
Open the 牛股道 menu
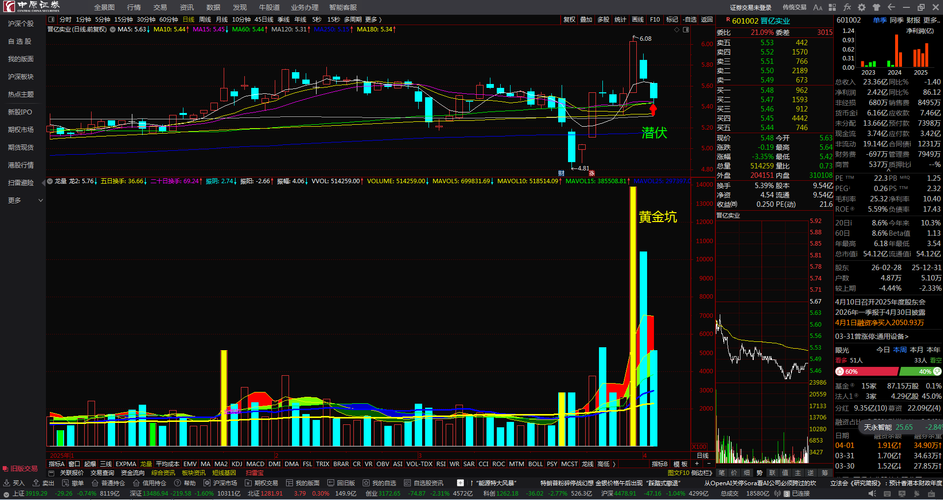pyautogui.click(x=269, y=7)
